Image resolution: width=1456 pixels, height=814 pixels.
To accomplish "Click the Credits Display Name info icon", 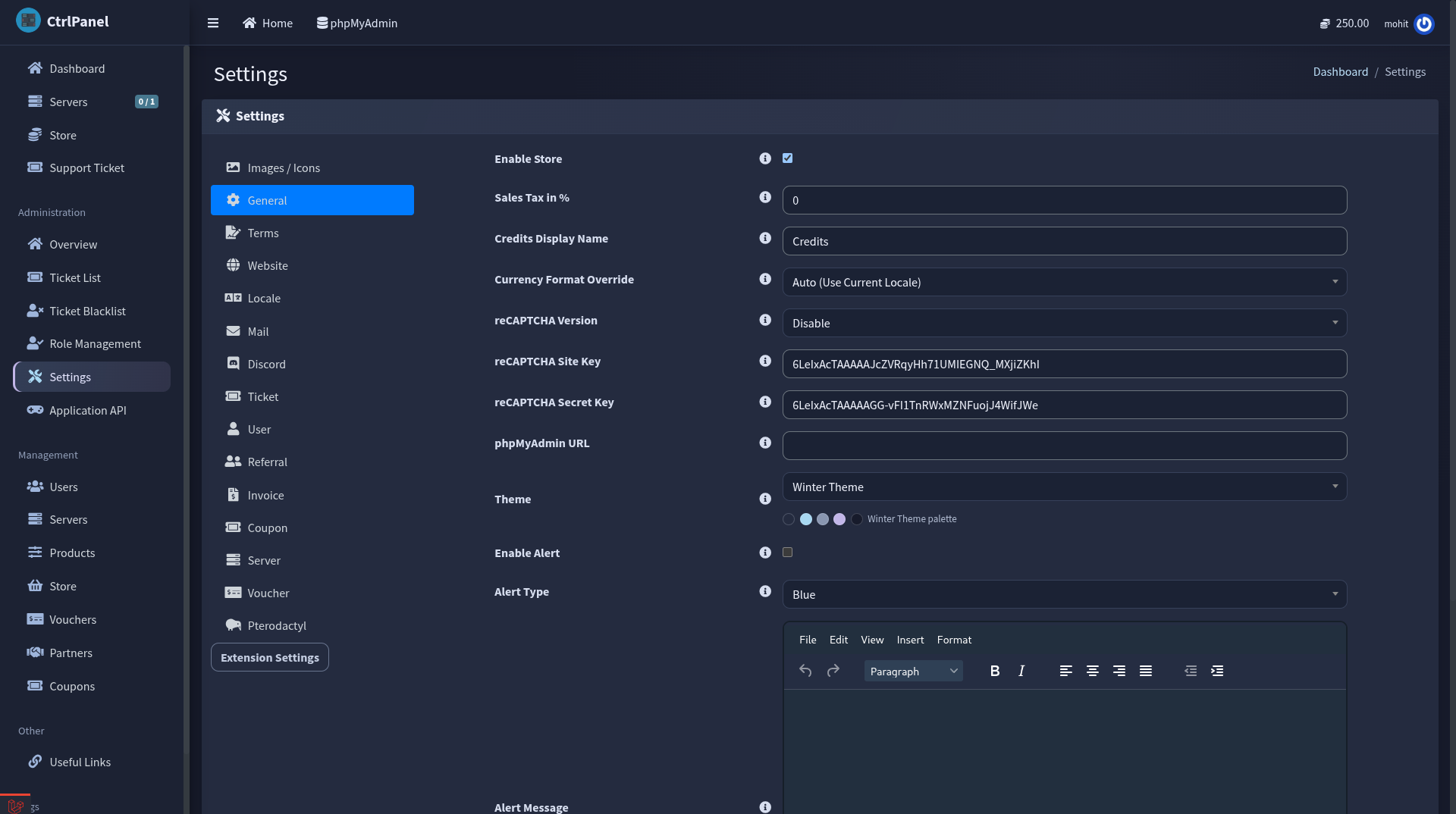I will [765, 238].
